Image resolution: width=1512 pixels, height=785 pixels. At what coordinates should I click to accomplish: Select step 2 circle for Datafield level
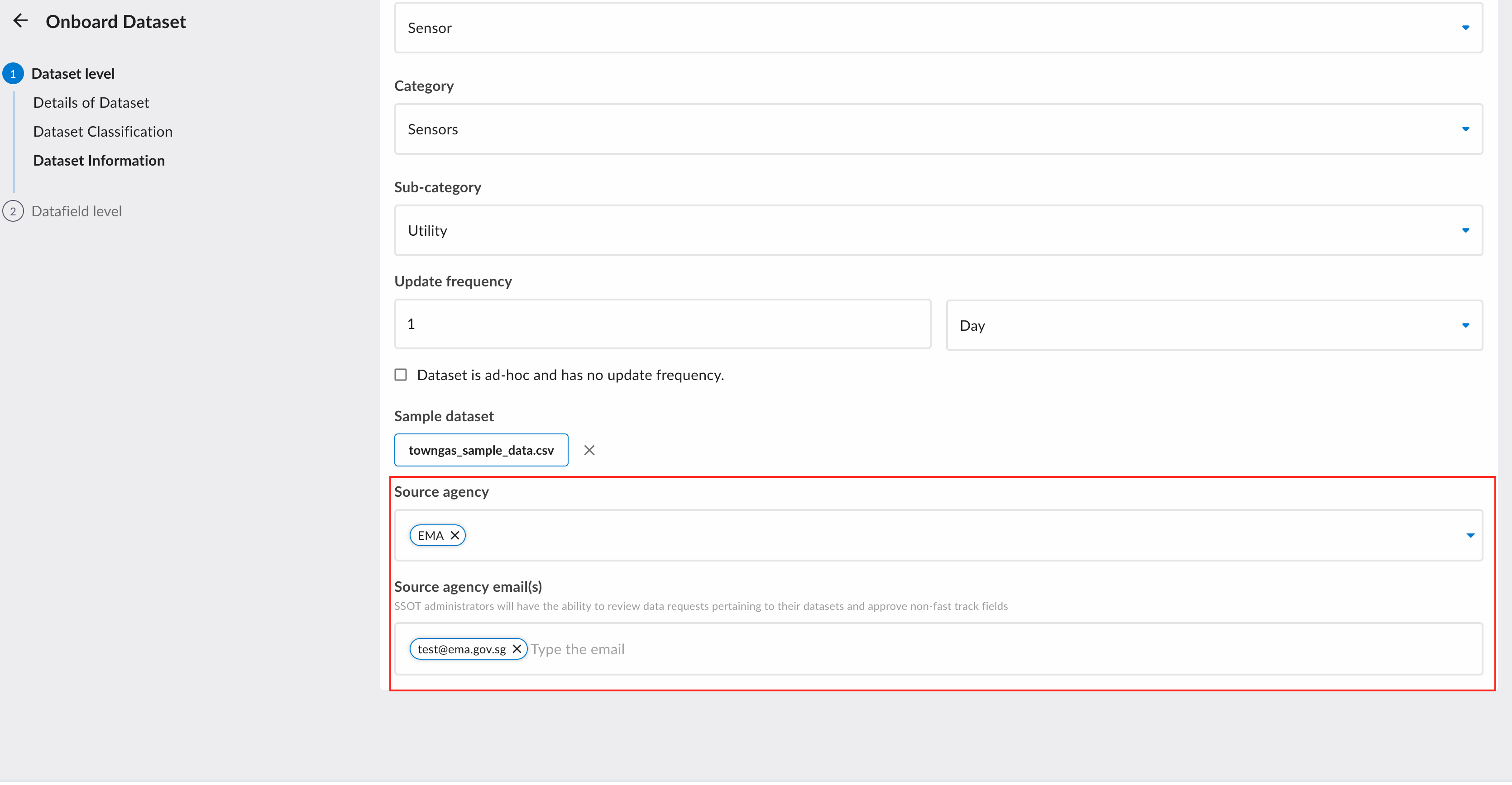coord(13,211)
